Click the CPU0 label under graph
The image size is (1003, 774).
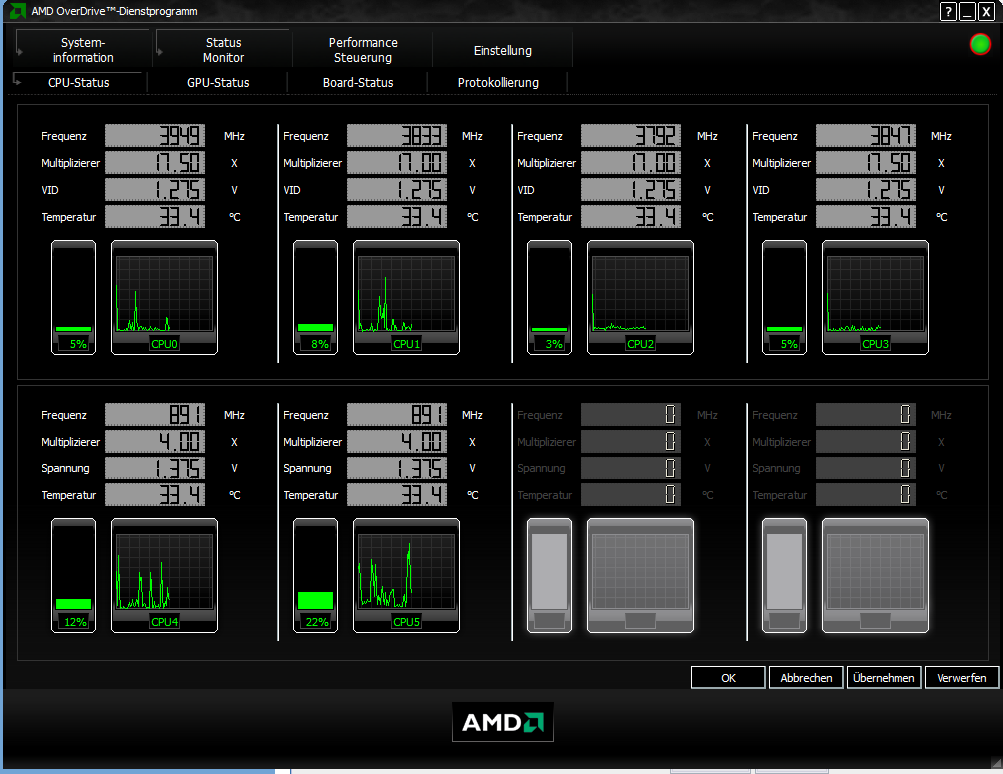coord(164,344)
